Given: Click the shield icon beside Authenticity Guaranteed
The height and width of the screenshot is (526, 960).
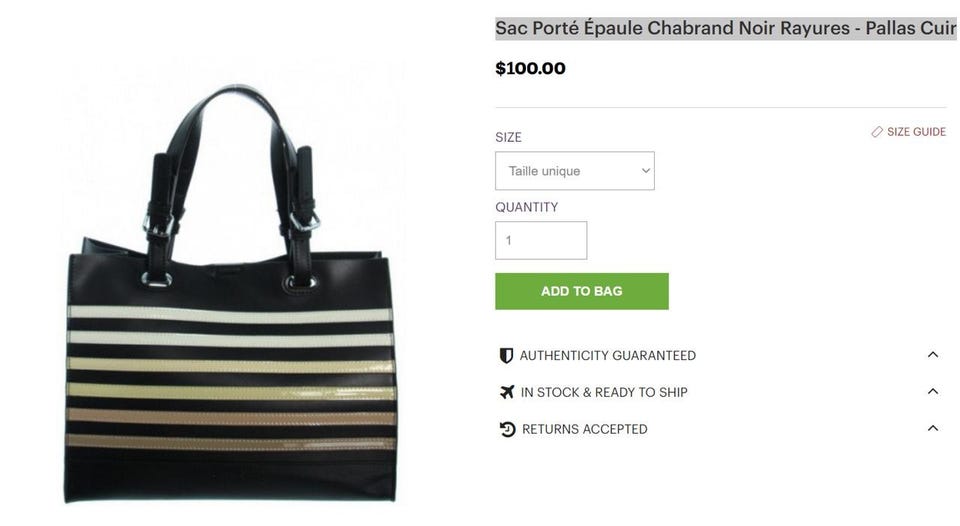Looking at the screenshot, I should tap(506, 356).
